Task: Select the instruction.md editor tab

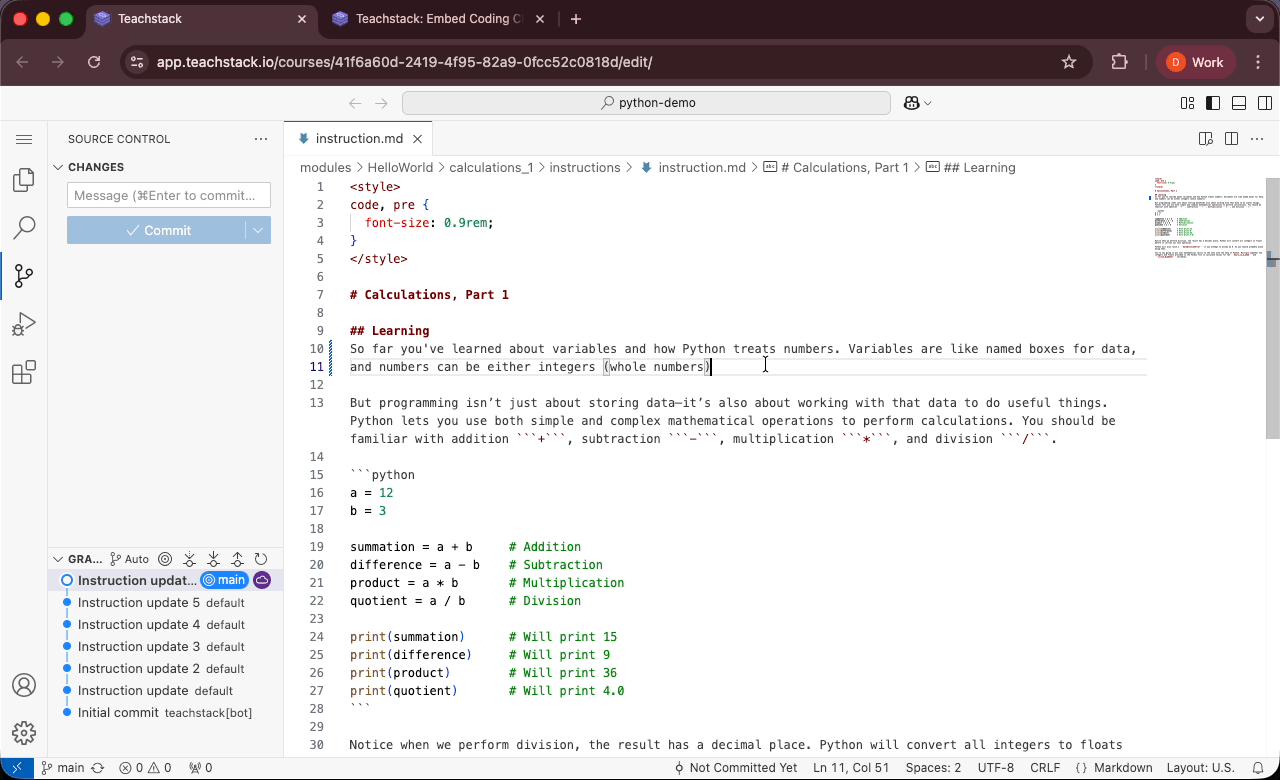Action: click(x=358, y=139)
